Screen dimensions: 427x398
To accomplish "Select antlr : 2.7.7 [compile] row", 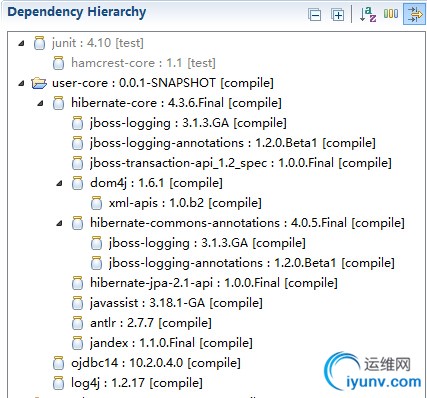I will (151, 323).
